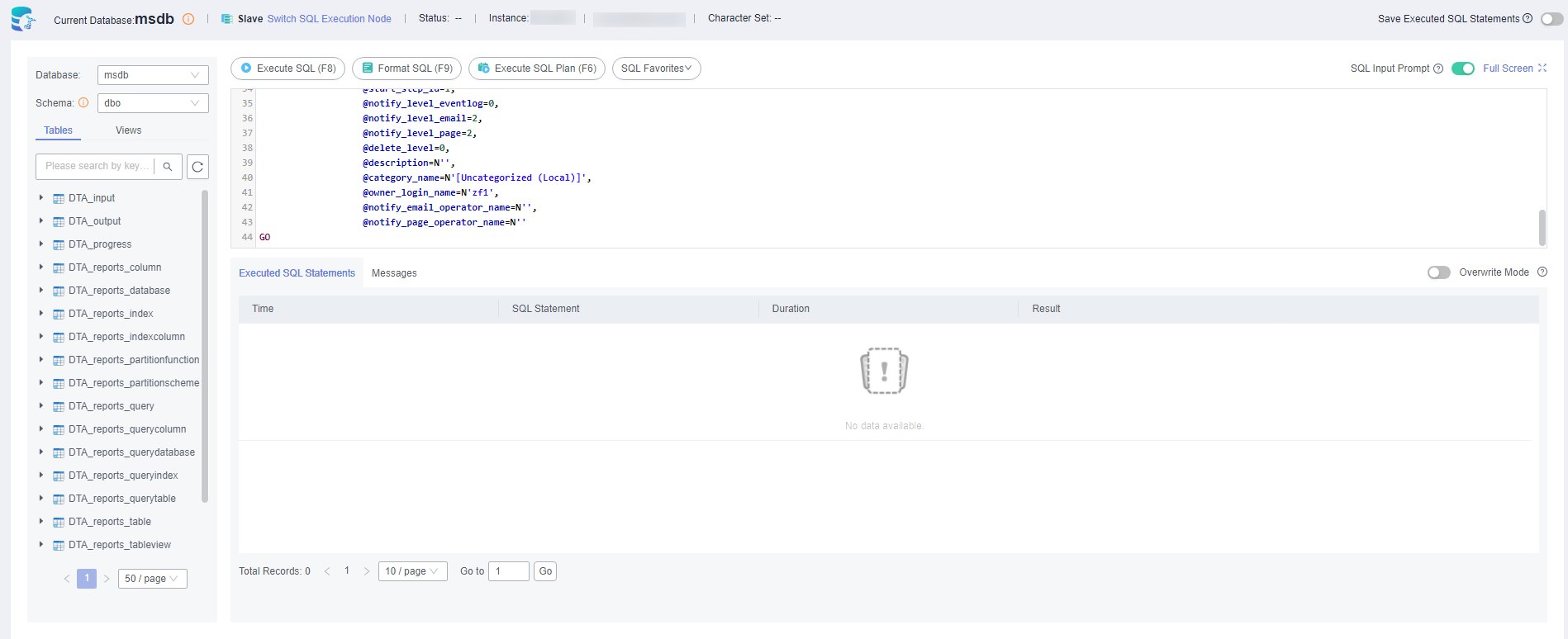Open the SQL Favorites dropdown
Viewport: 1568px width, 639px height.
coord(657,69)
